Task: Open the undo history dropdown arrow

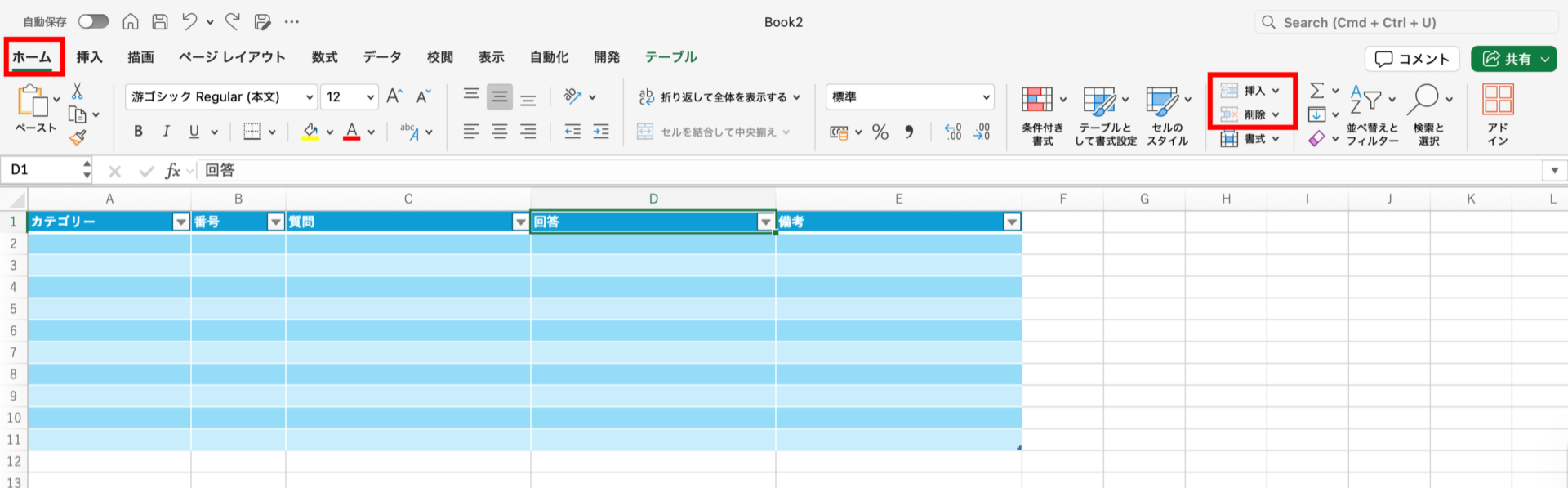Action: tap(210, 22)
